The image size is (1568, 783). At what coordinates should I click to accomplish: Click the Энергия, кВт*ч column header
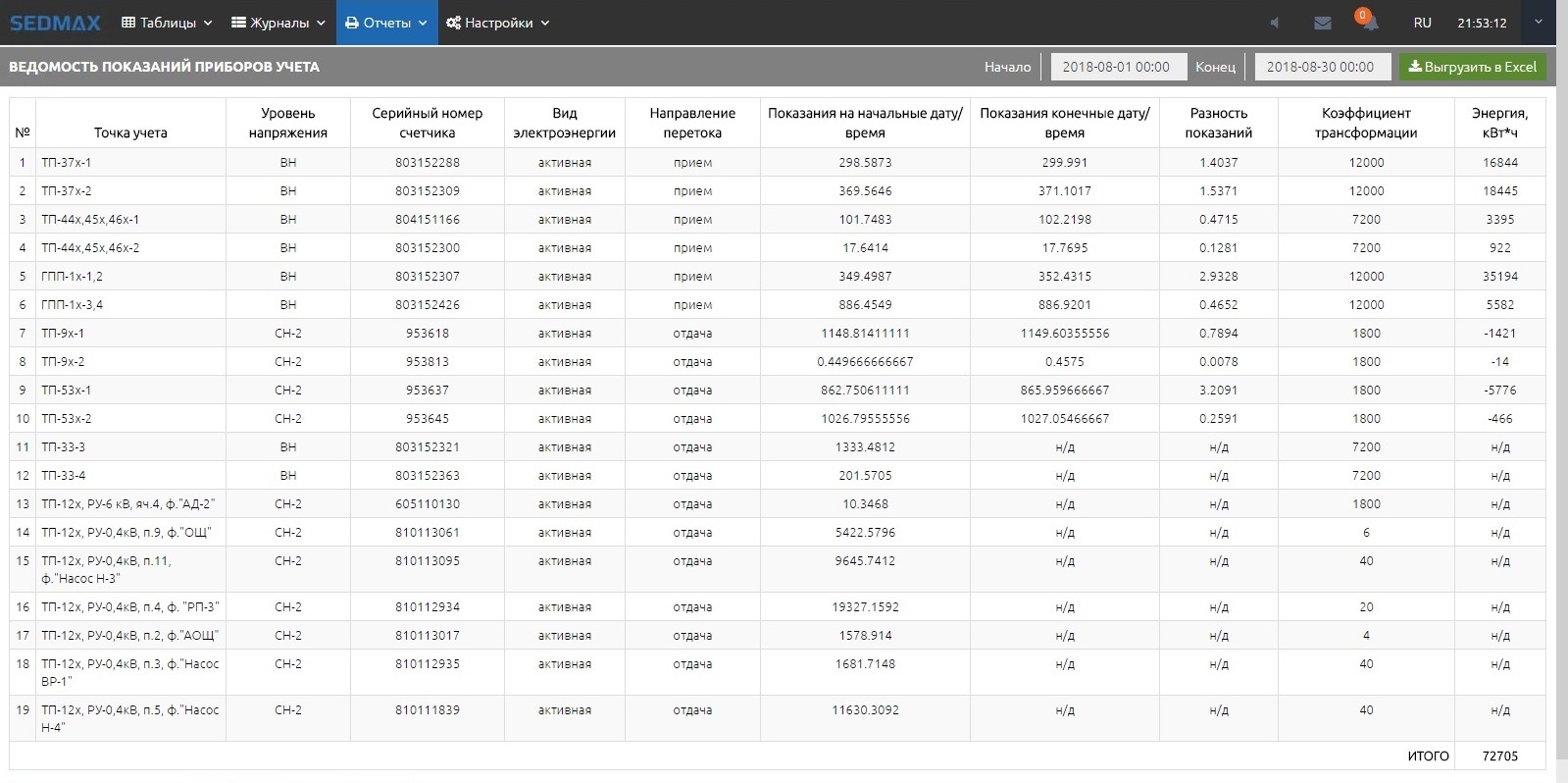[x=1499, y=123]
